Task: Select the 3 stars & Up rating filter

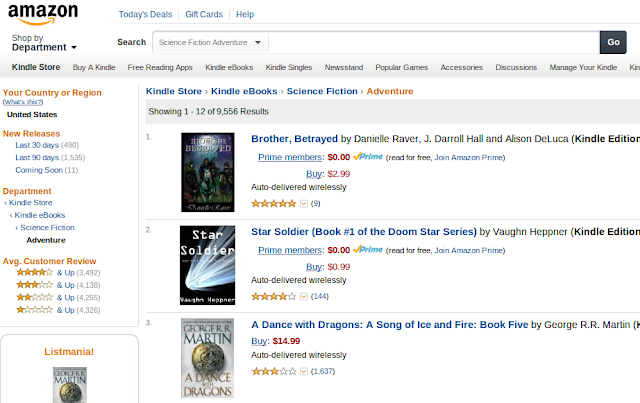Action: pyautogui.click(x=58, y=285)
